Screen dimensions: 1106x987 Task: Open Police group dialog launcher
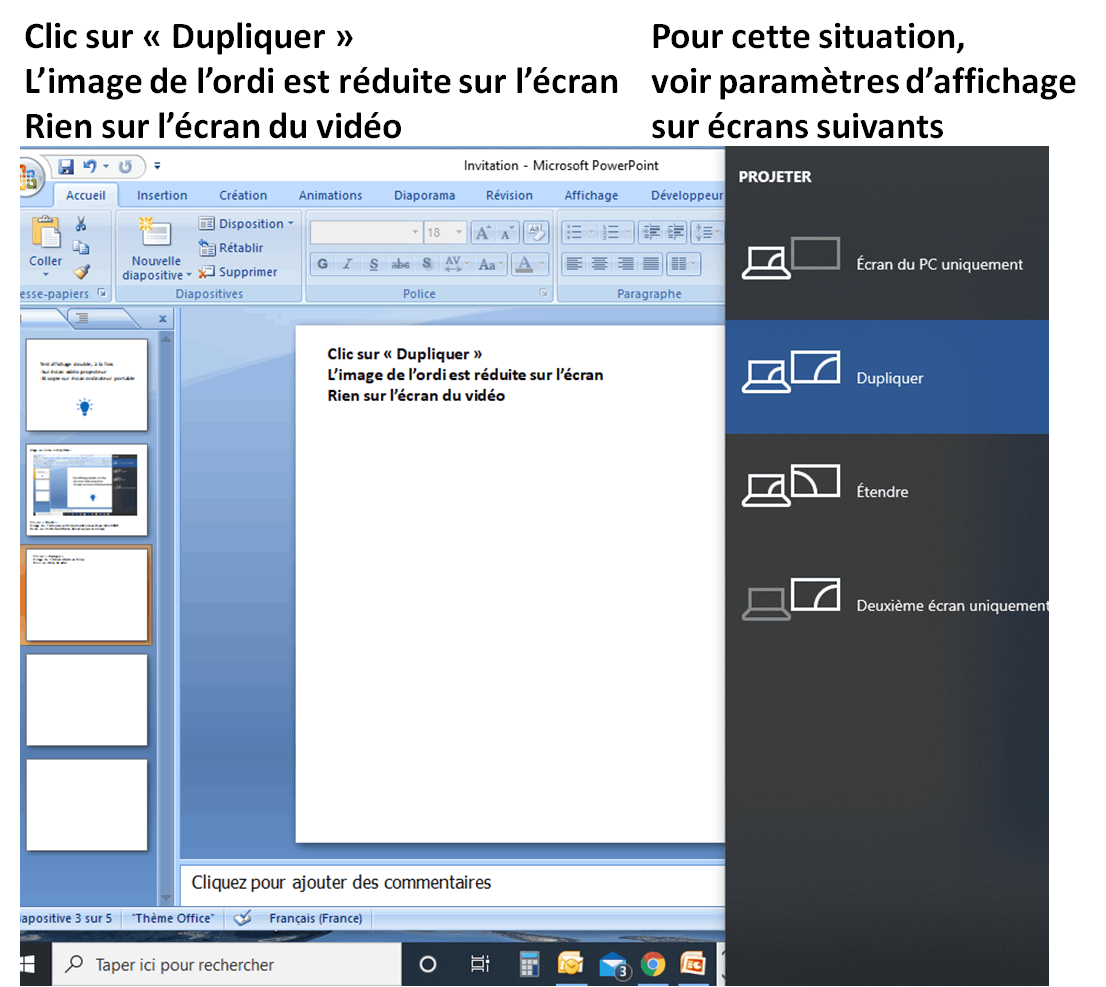(544, 293)
